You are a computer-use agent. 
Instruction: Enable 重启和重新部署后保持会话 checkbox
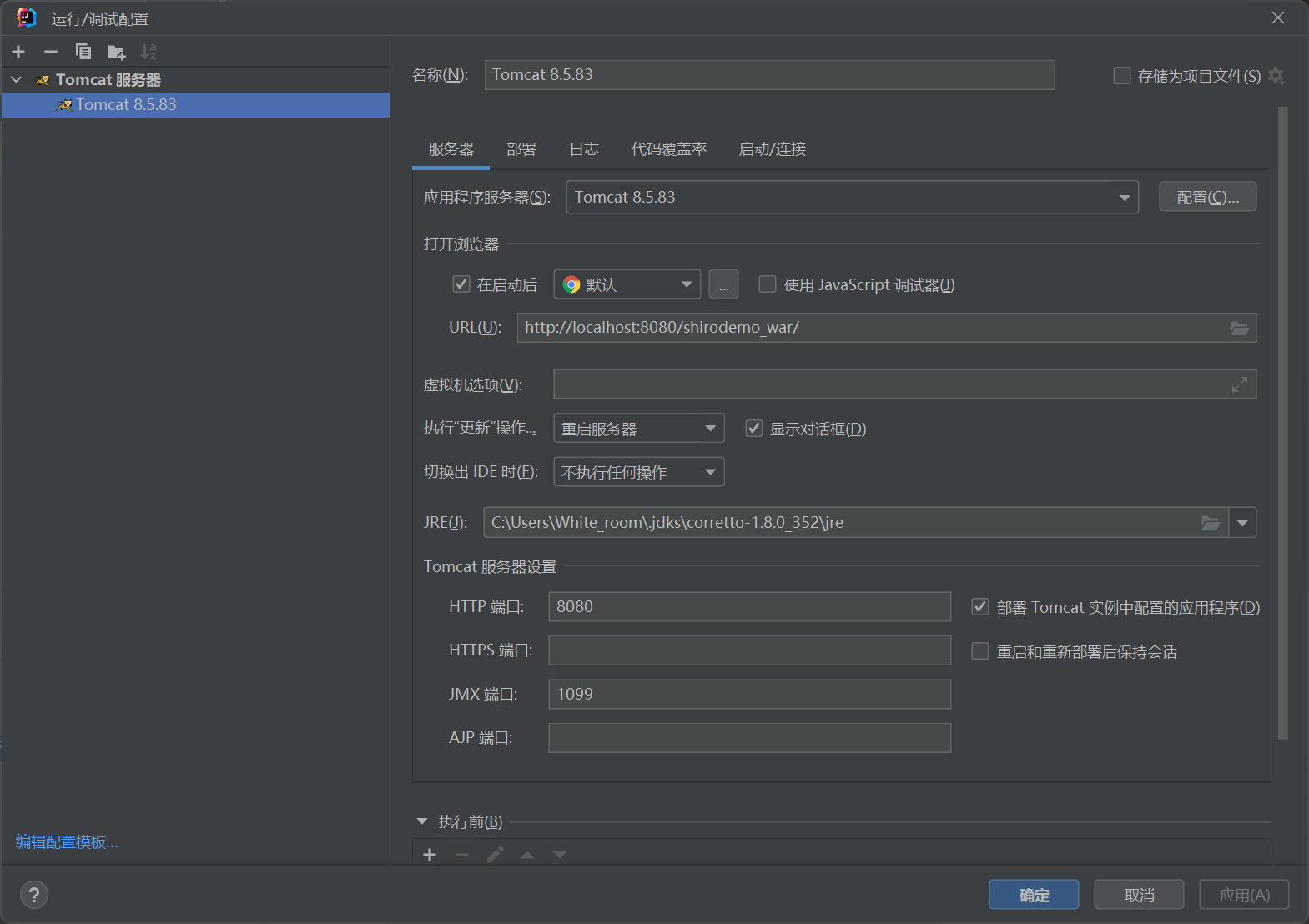980,651
